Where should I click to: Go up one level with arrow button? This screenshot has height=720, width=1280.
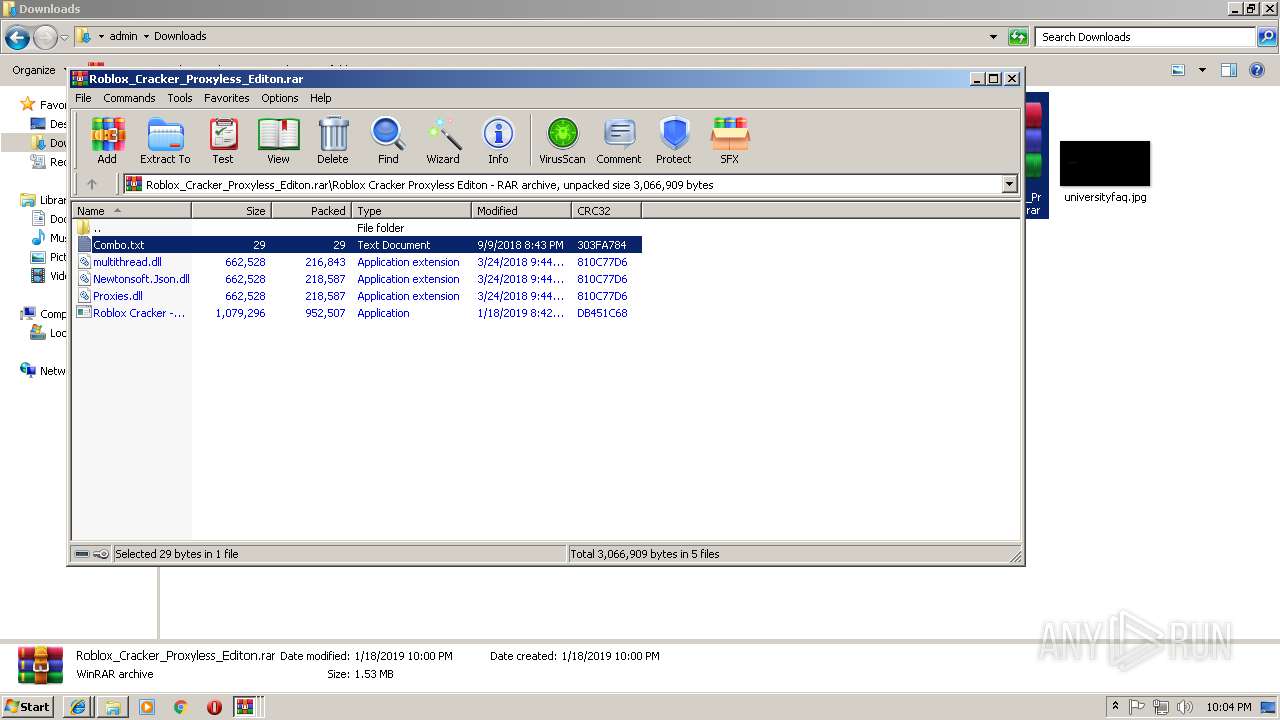click(x=92, y=184)
